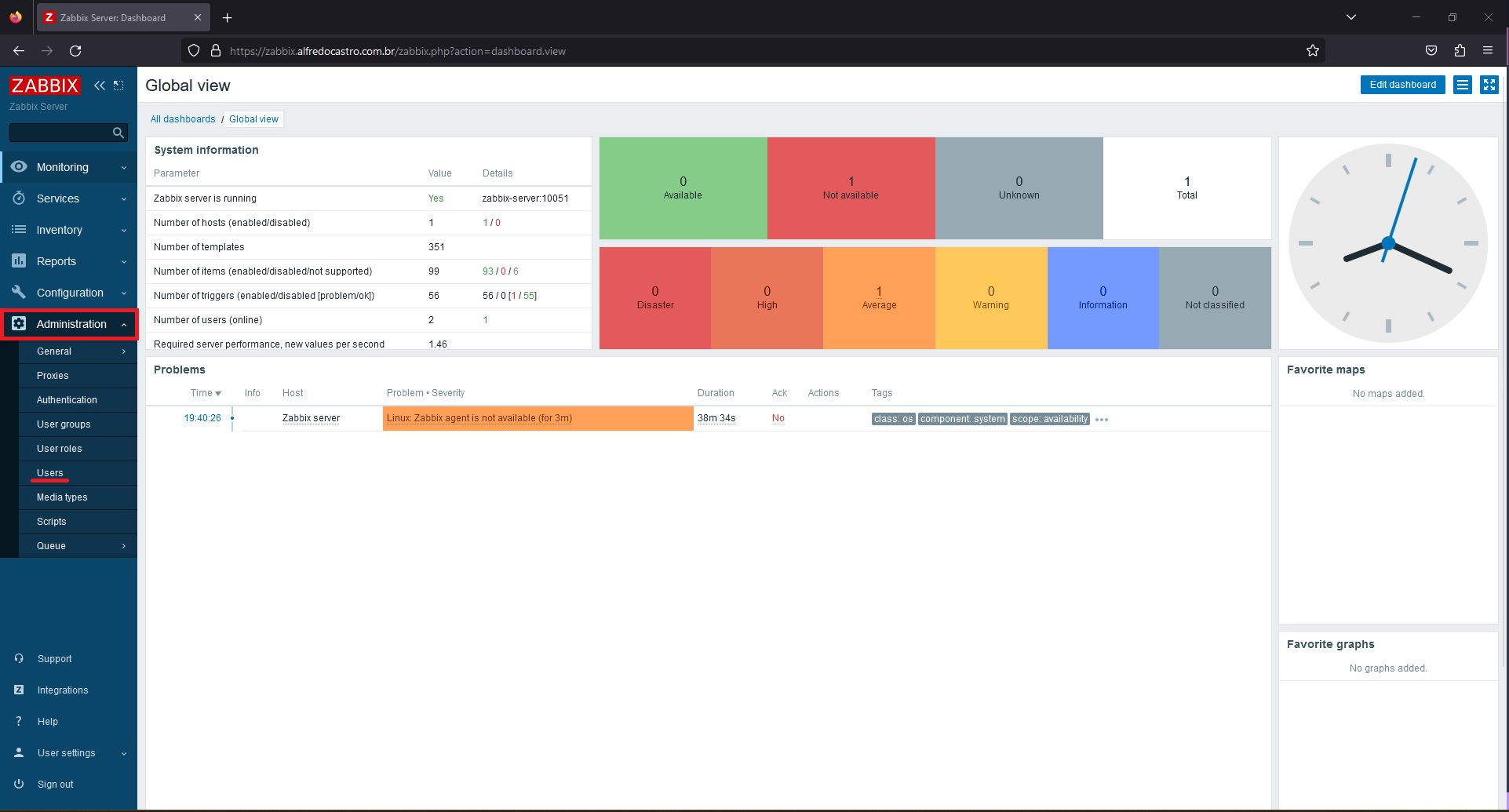This screenshot has width=1509, height=812.
Task: Click the Edit dashboard button
Action: click(1402, 85)
